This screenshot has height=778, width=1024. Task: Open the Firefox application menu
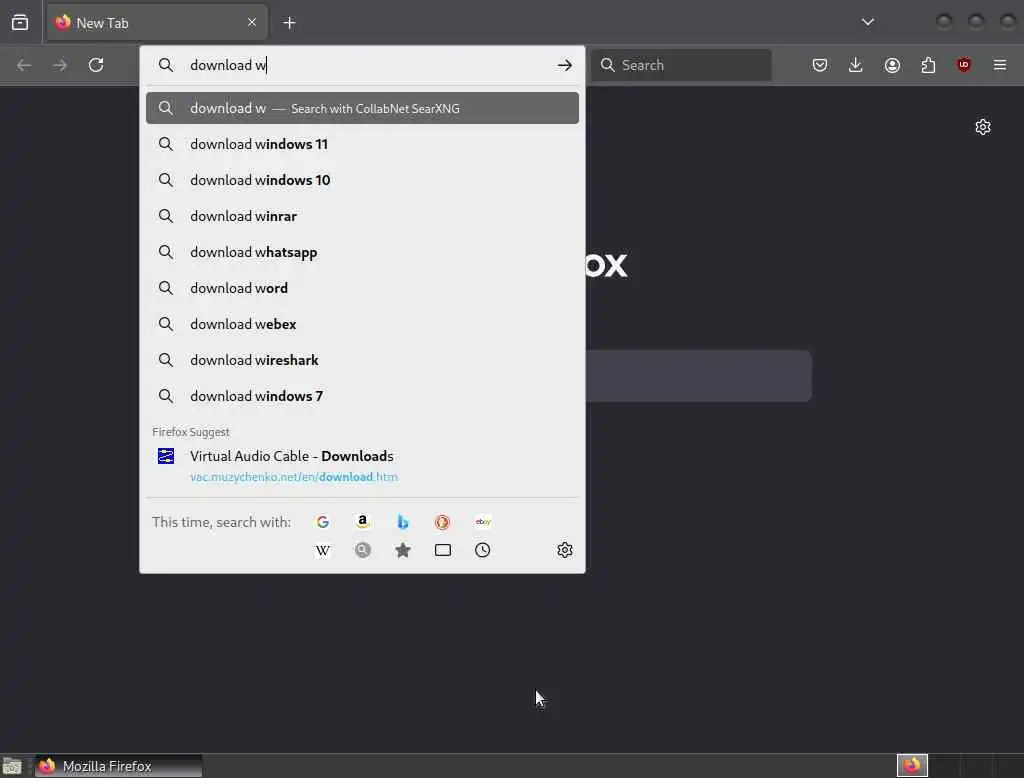1000,65
